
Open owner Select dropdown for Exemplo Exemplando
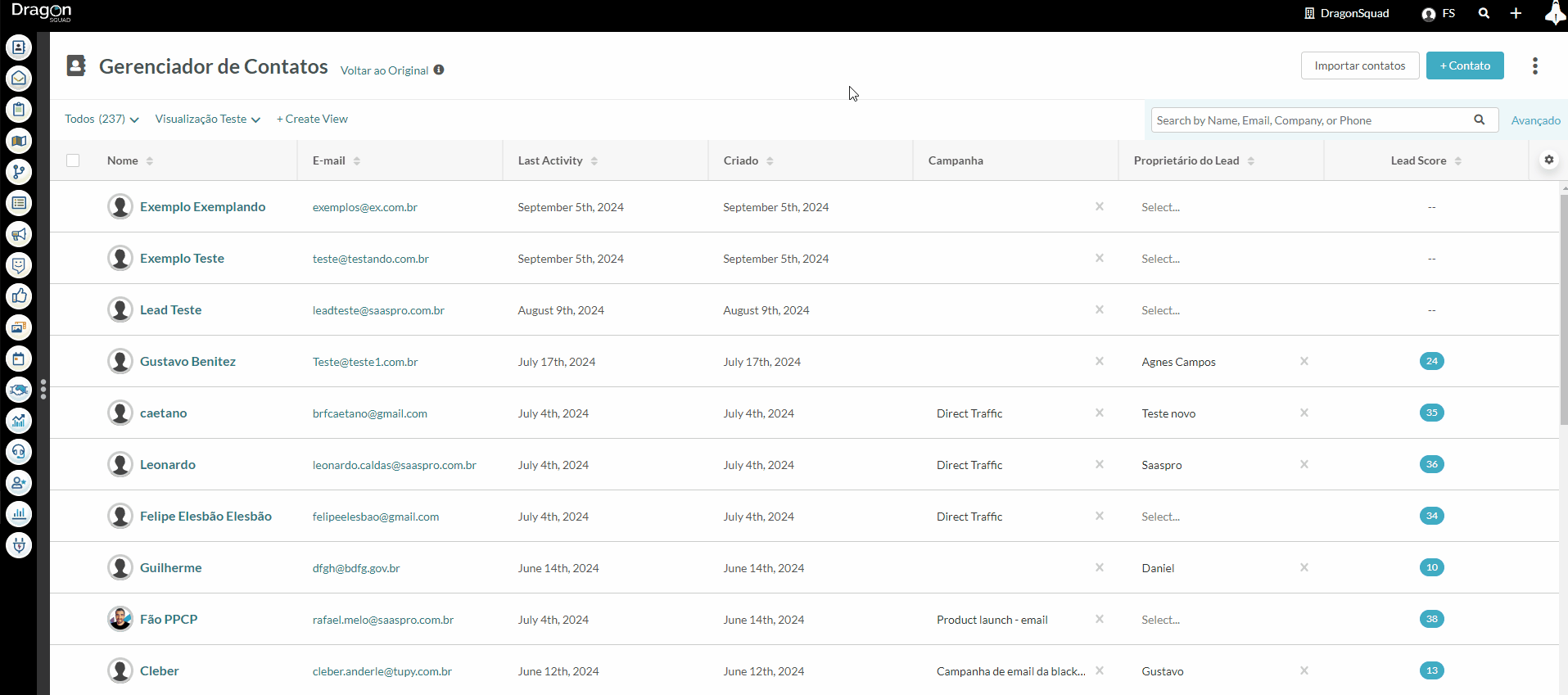1161,207
